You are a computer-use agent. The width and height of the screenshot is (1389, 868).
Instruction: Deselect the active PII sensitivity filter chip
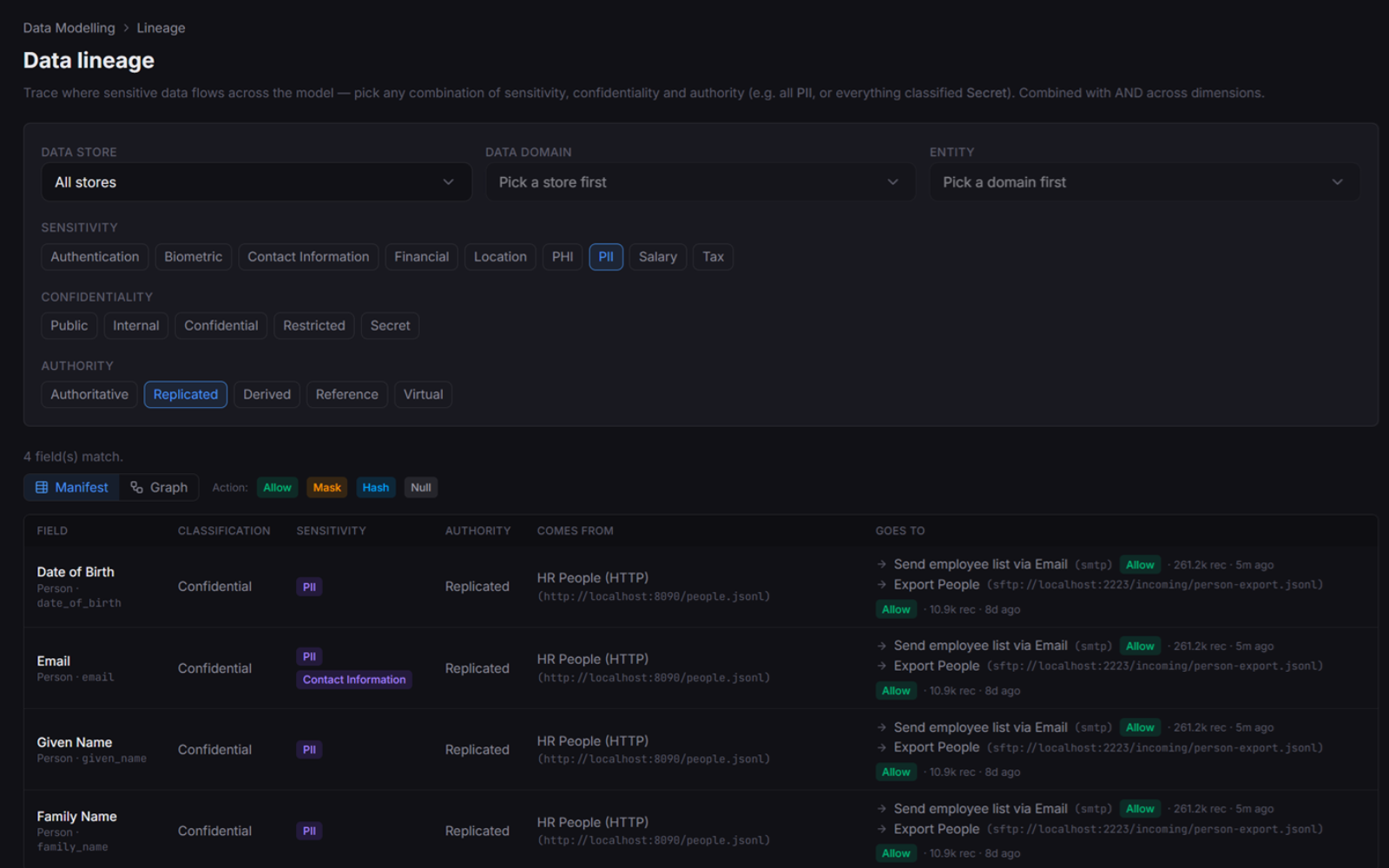tap(606, 257)
